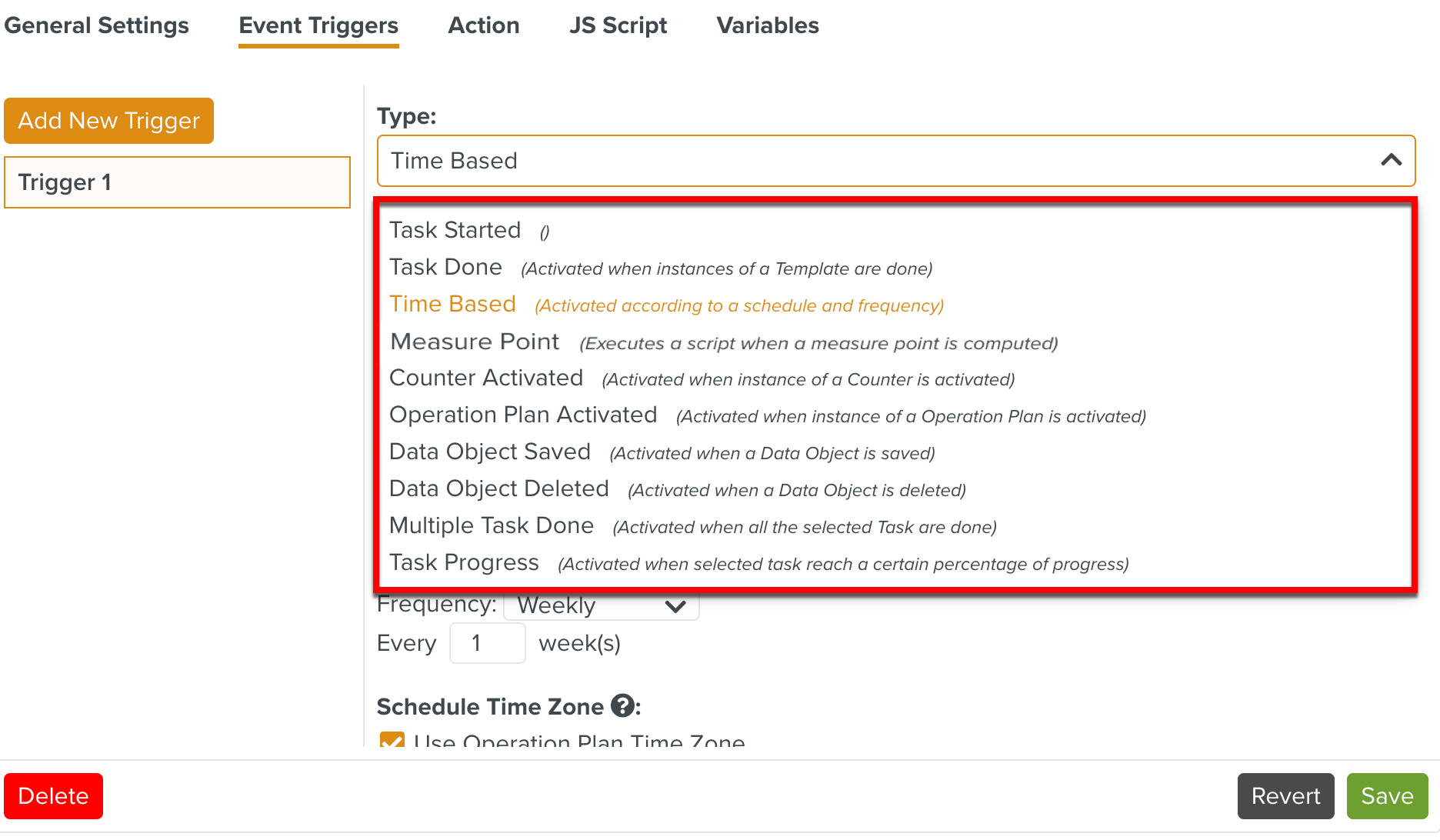
Task: Open the Schedule Time Zone help tooltip
Action: click(622, 707)
